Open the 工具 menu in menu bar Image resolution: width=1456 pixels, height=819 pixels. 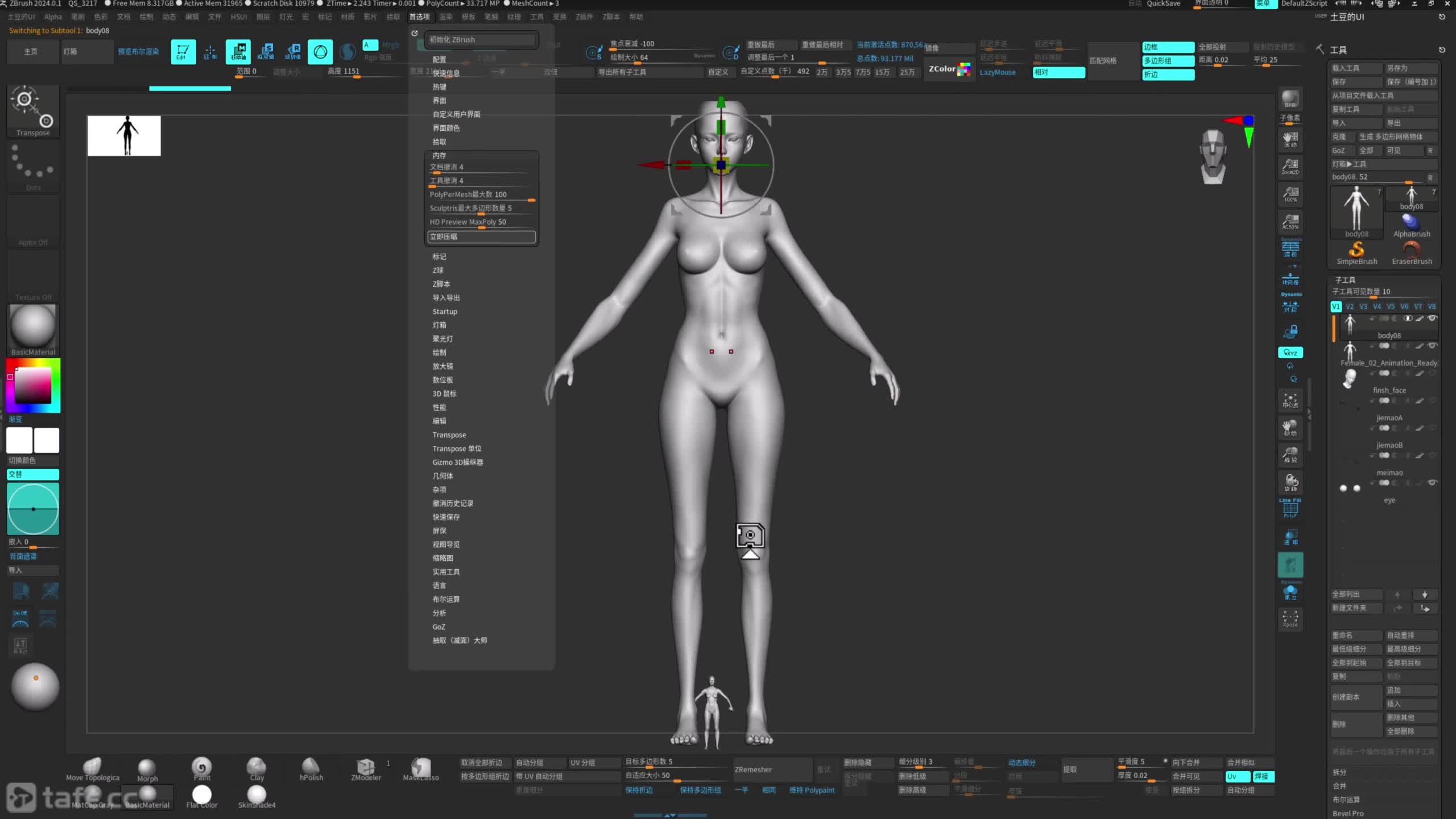pos(536,17)
